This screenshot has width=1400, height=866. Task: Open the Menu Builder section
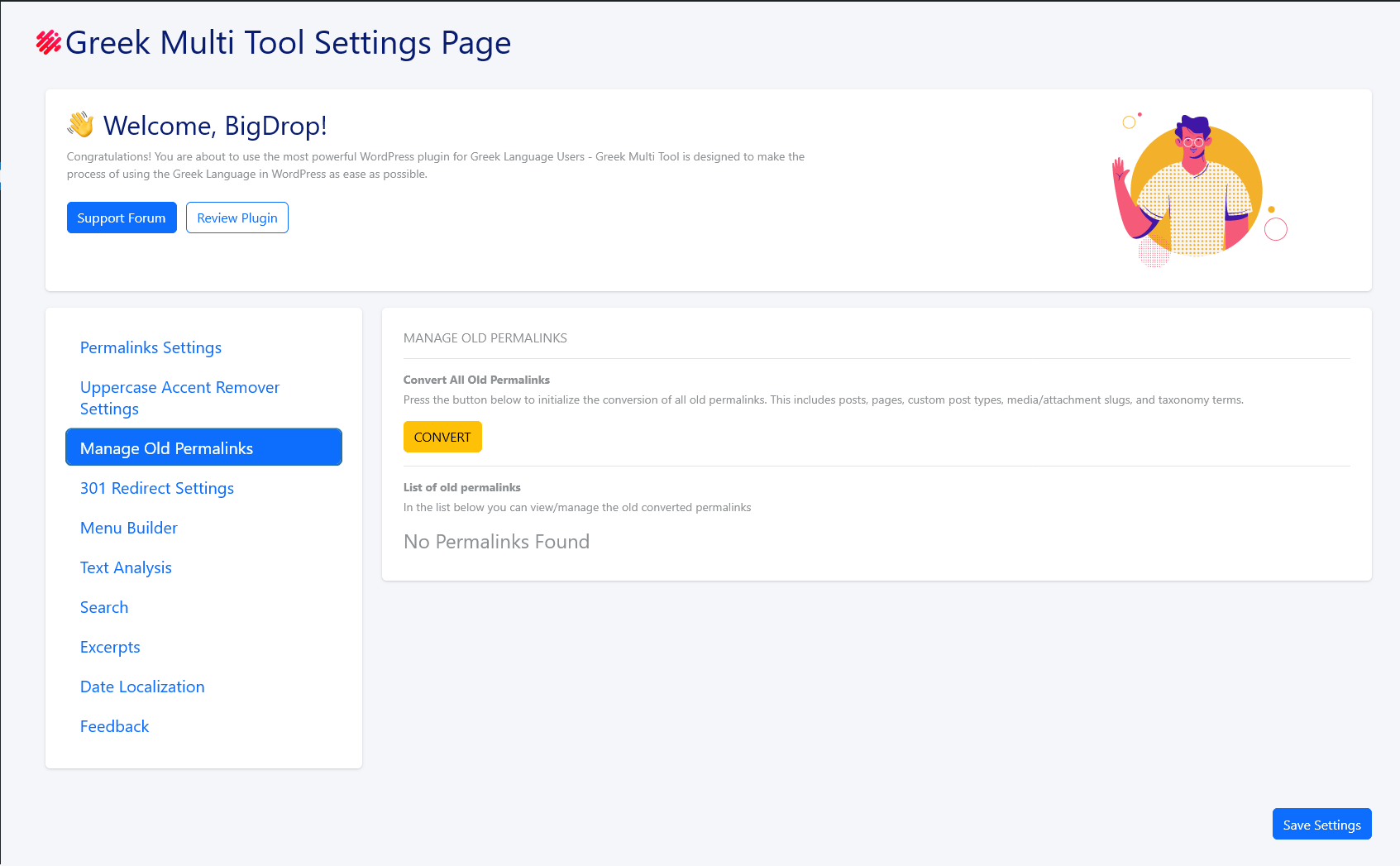pos(129,528)
